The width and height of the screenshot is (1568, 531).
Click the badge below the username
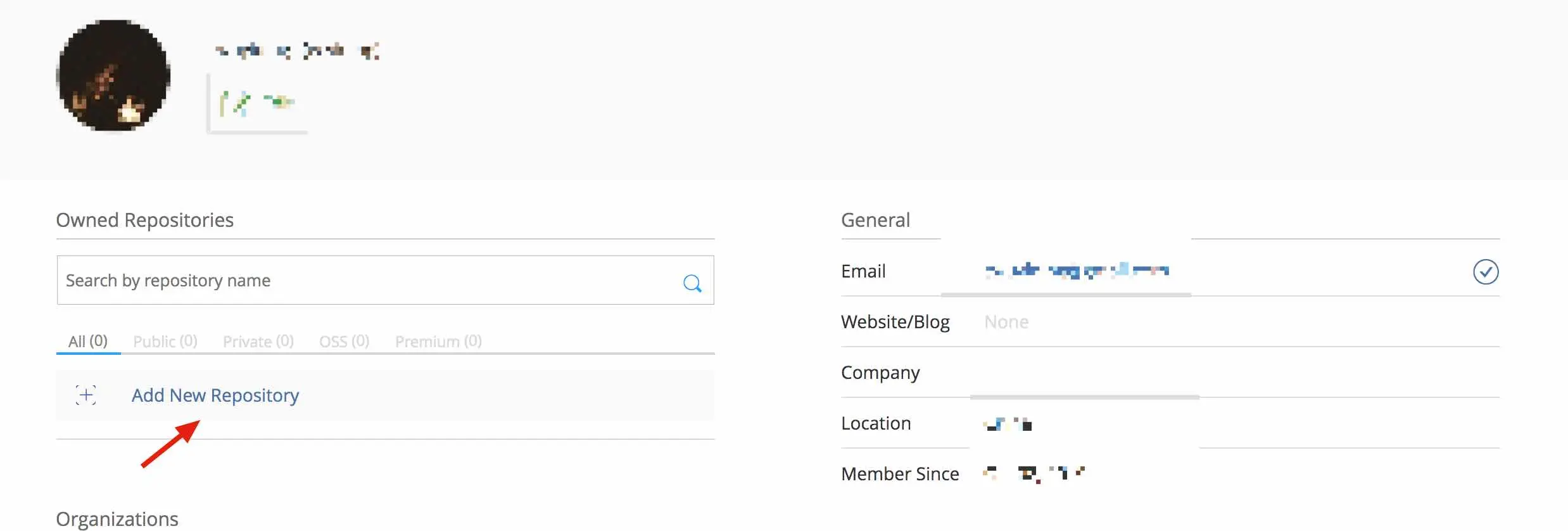[x=257, y=103]
